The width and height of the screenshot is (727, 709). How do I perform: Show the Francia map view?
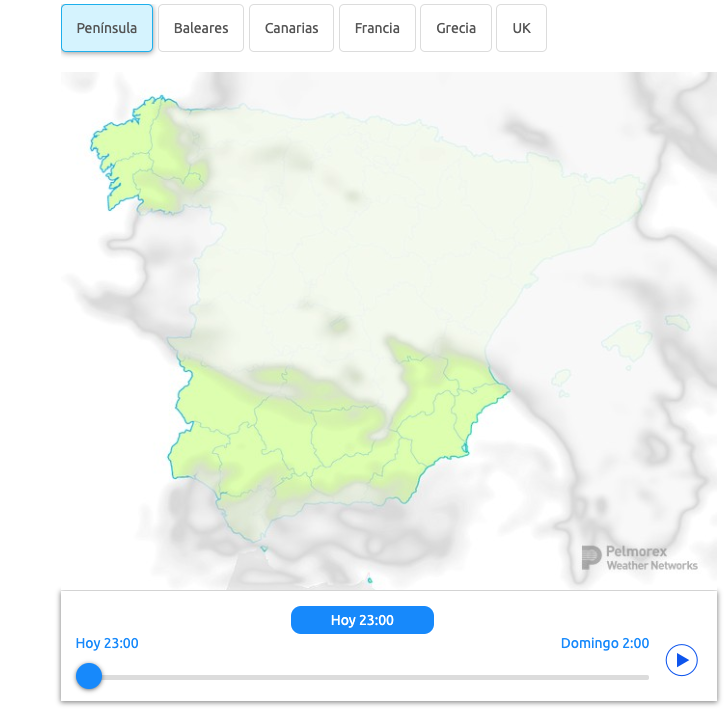click(377, 28)
